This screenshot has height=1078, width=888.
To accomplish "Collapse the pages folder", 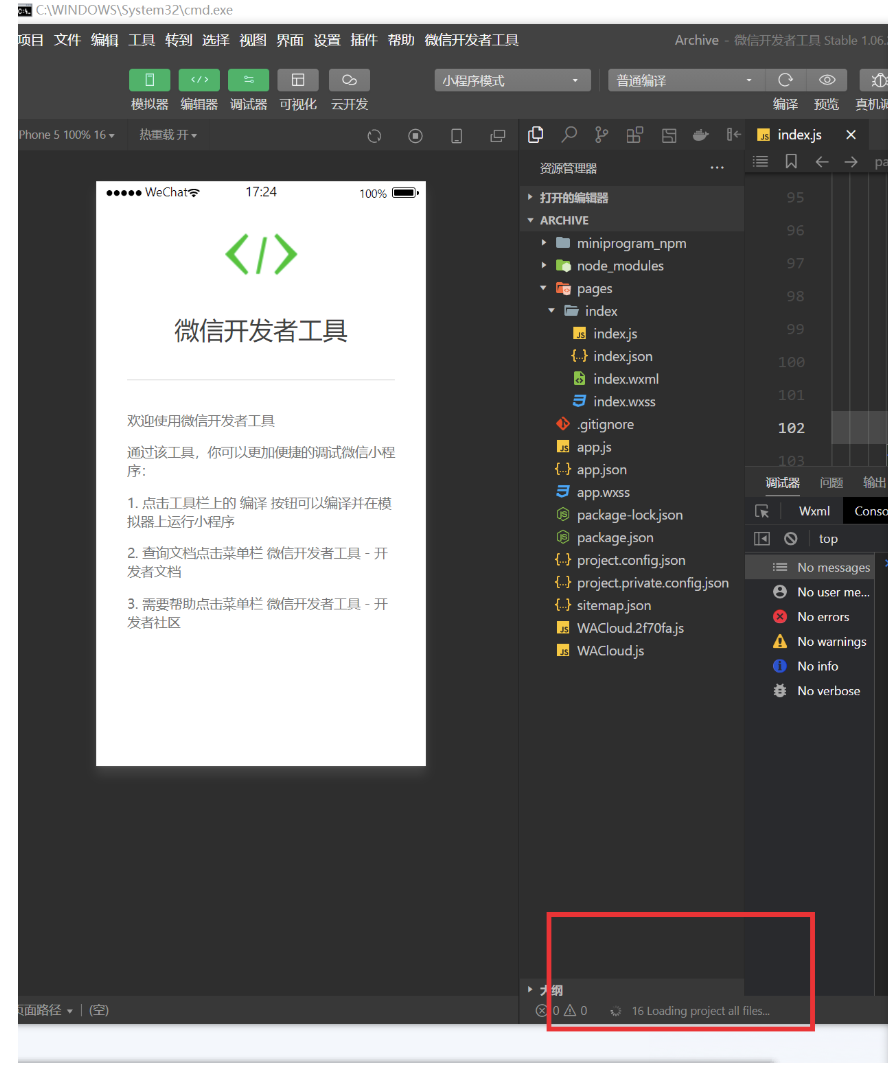I will pos(632,288).
